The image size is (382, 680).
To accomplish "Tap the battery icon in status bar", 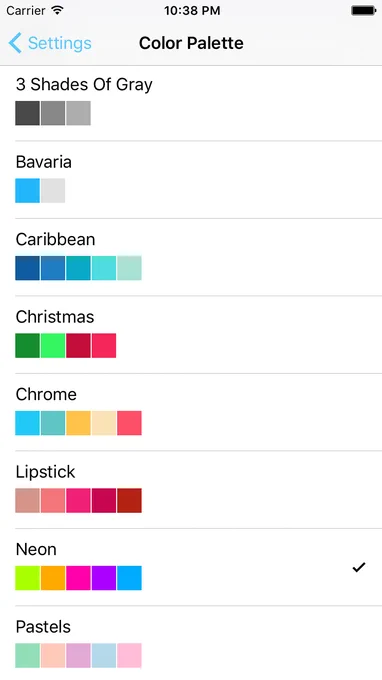I will point(363,10).
